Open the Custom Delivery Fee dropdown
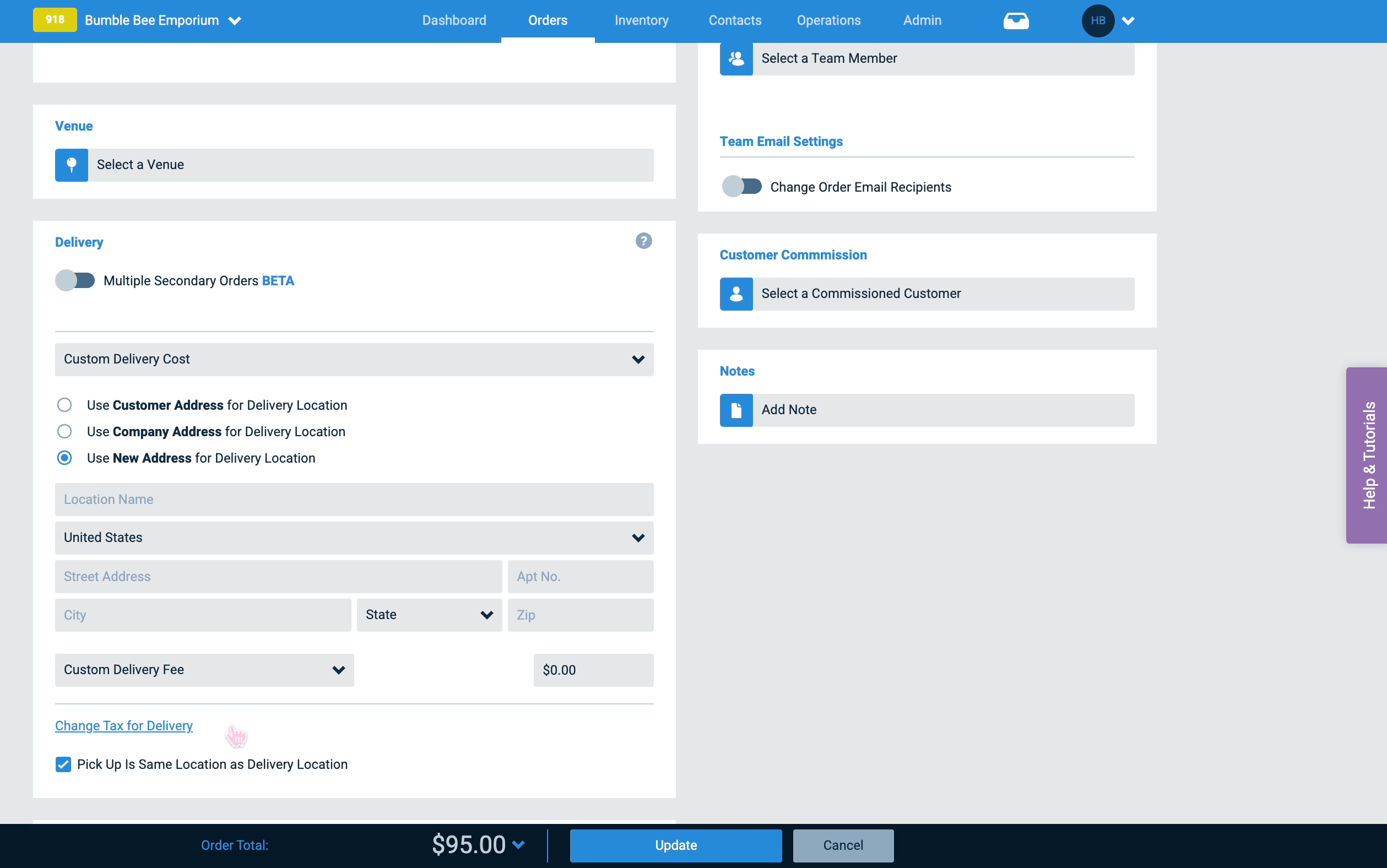 tap(204, 670)
